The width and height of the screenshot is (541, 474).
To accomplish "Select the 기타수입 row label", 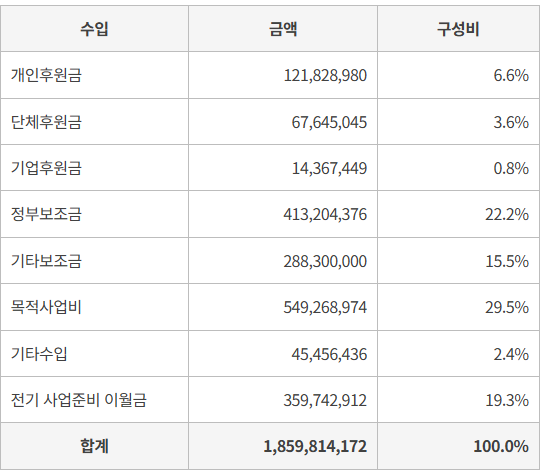I will (39, 354).
